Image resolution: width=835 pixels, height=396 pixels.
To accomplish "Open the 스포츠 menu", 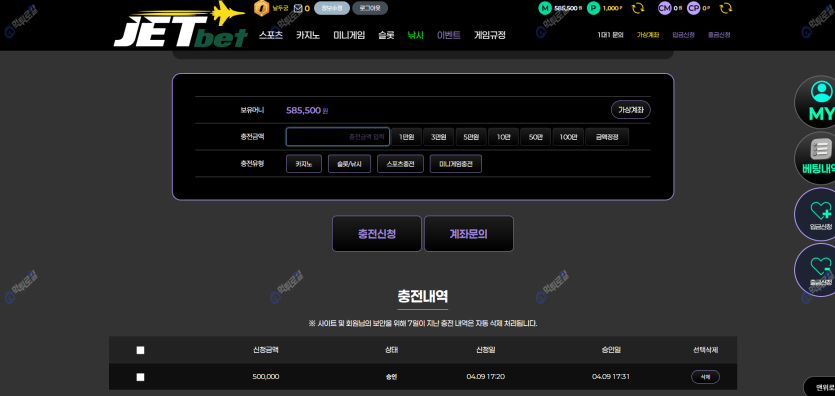I will pyautogui.click(x=271, y=35).
